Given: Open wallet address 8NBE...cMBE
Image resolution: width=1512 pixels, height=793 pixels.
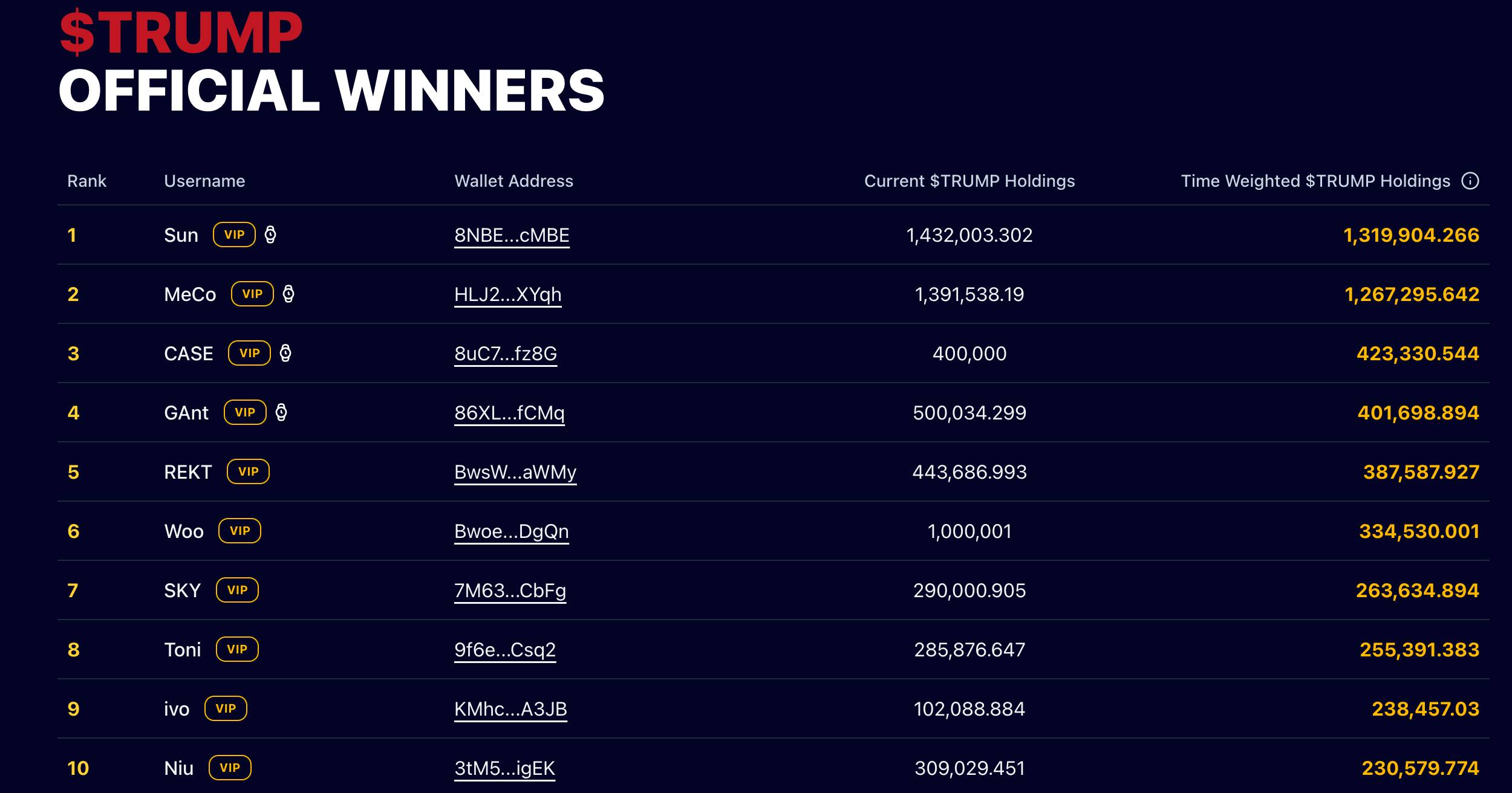Looking at the screenshot, I should click(512, 235).
